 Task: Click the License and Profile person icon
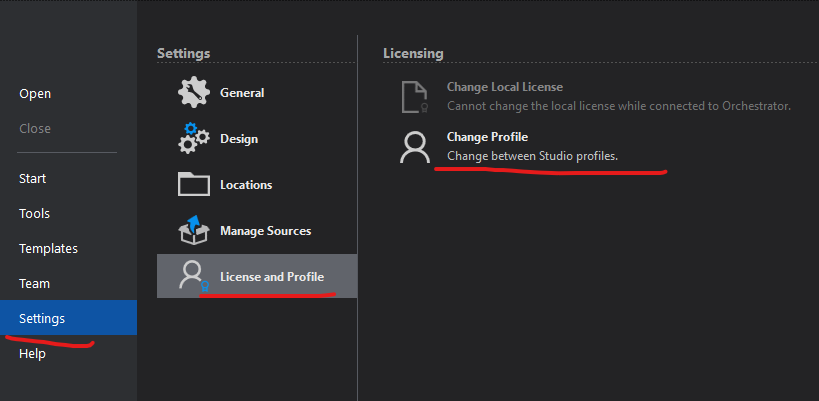(194, 276)
